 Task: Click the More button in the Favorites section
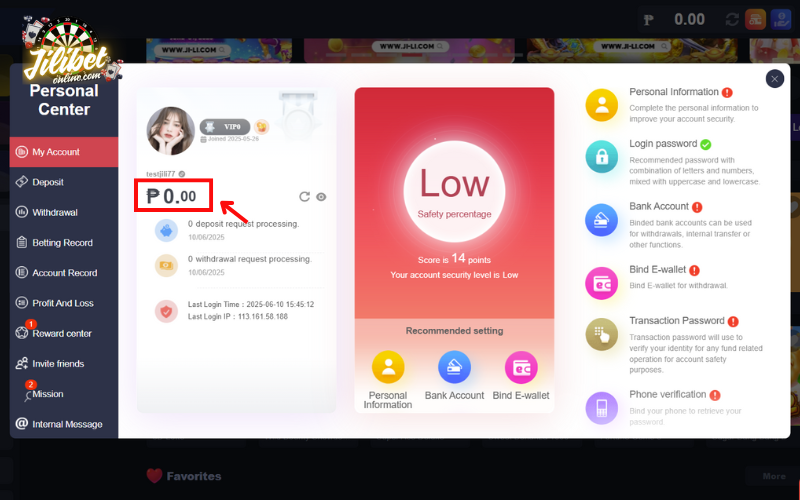[x=774, y=476]
